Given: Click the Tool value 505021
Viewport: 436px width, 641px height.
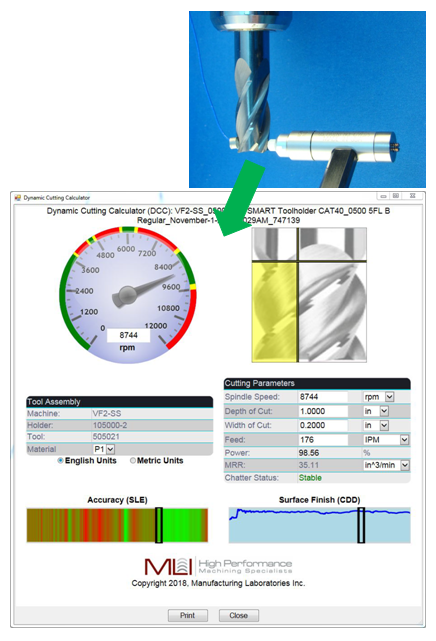Looking at the screenshot, I should (106, 437).
